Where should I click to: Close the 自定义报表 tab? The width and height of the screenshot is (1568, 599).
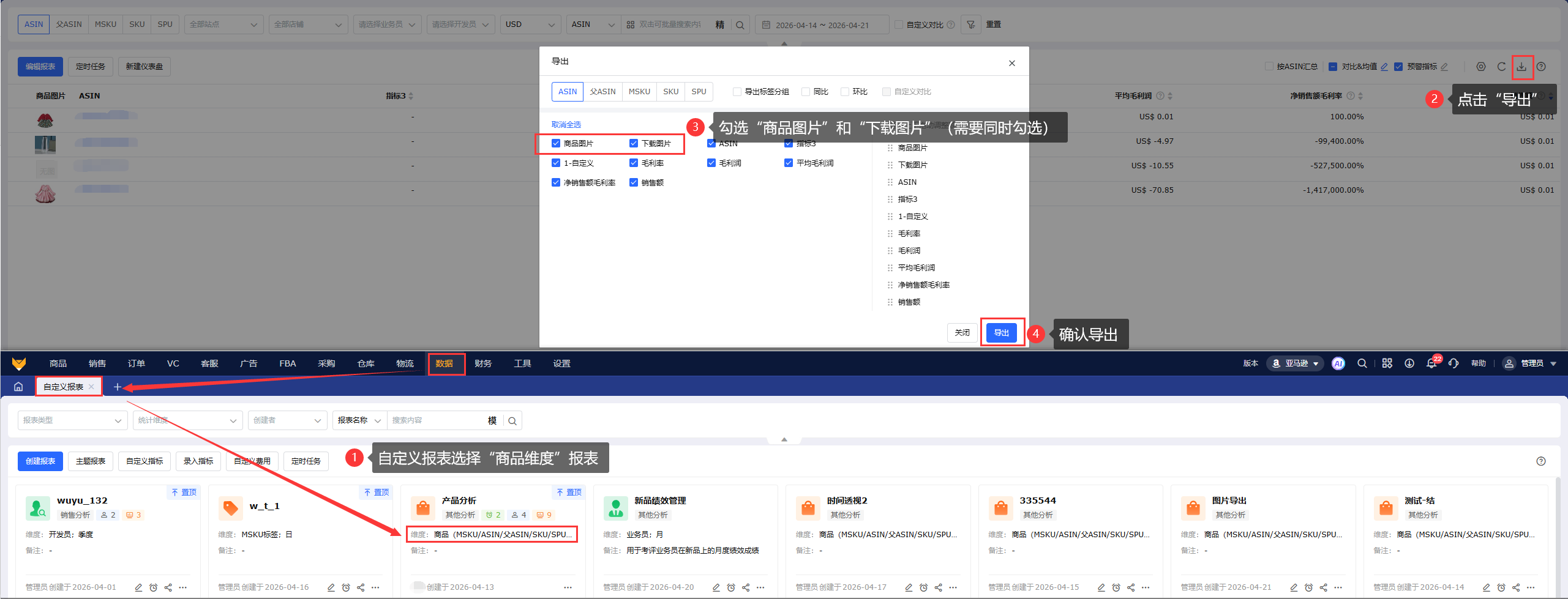coord(91,387)
